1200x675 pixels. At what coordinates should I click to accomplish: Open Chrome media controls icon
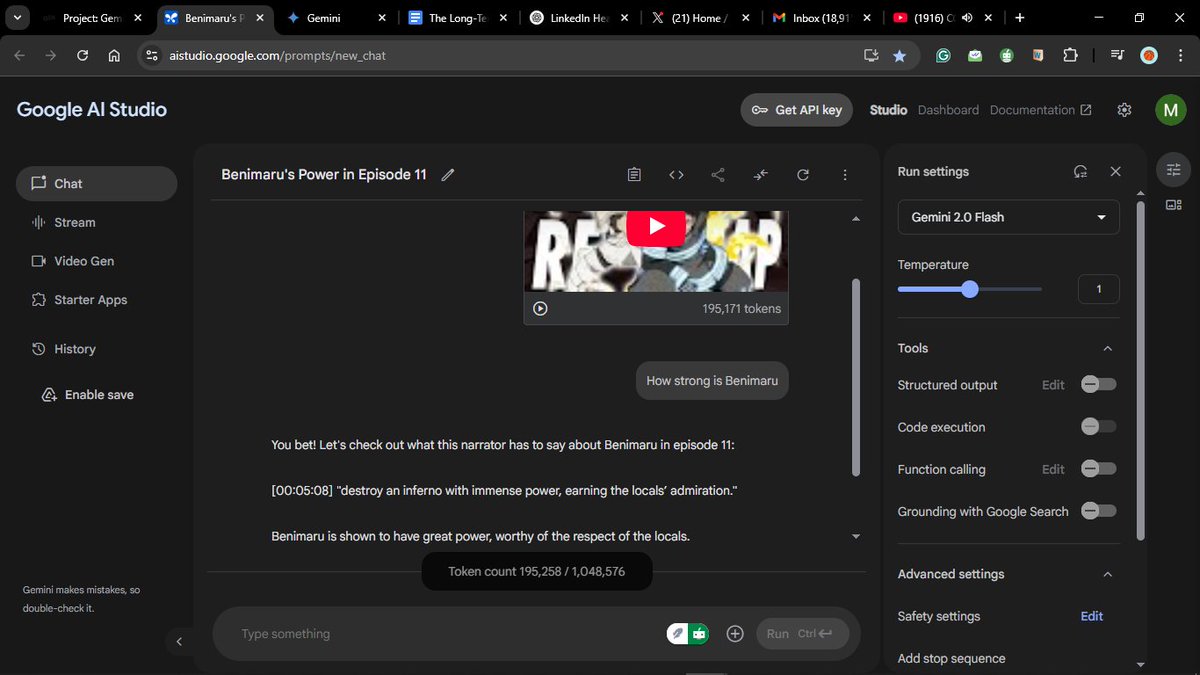point(1117,56)
